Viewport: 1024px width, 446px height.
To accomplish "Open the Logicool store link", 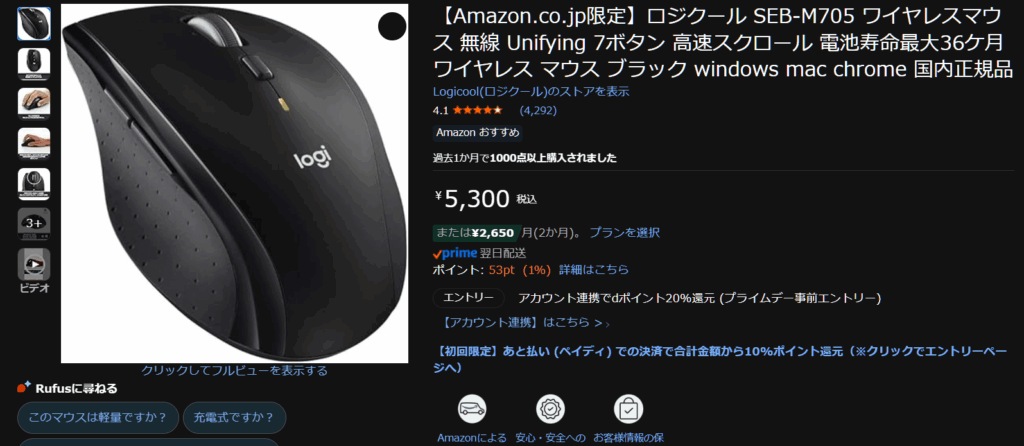I will click(531, 91).
